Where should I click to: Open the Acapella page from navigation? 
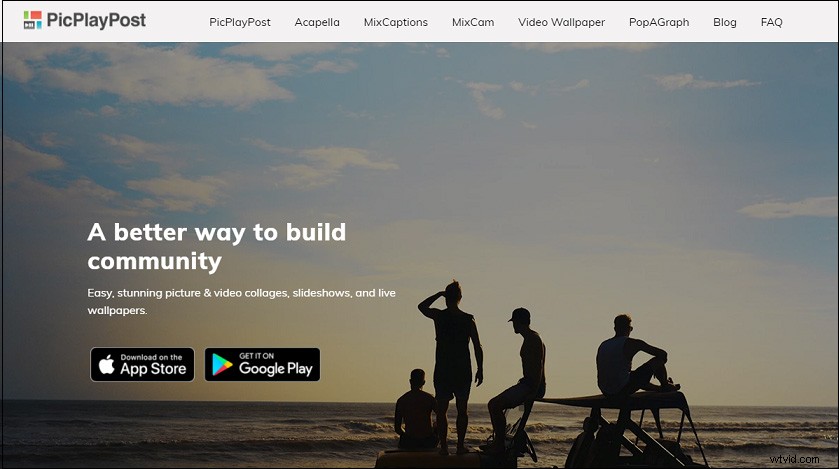[317, 22]
